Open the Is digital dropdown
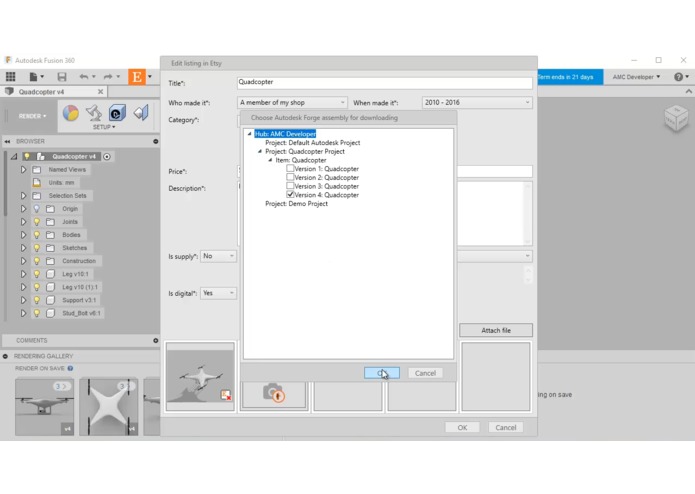Screen dimensions: 695x494 (x=218, y=293)
